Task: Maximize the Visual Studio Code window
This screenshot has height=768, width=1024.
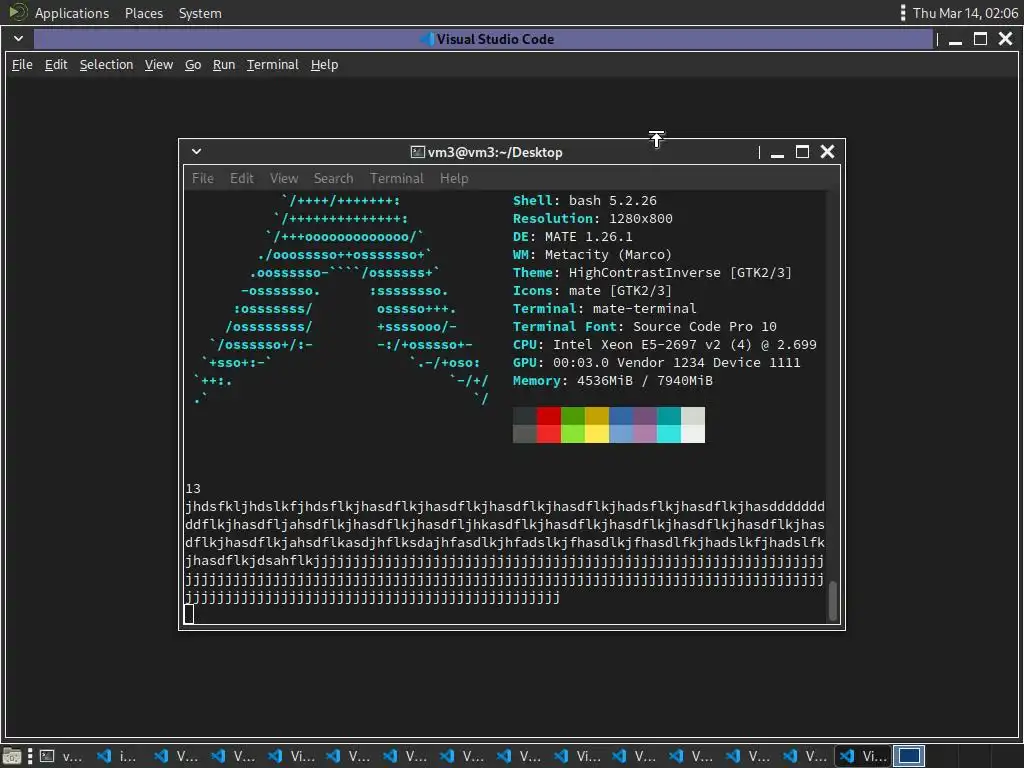Action: pos(980,39)
